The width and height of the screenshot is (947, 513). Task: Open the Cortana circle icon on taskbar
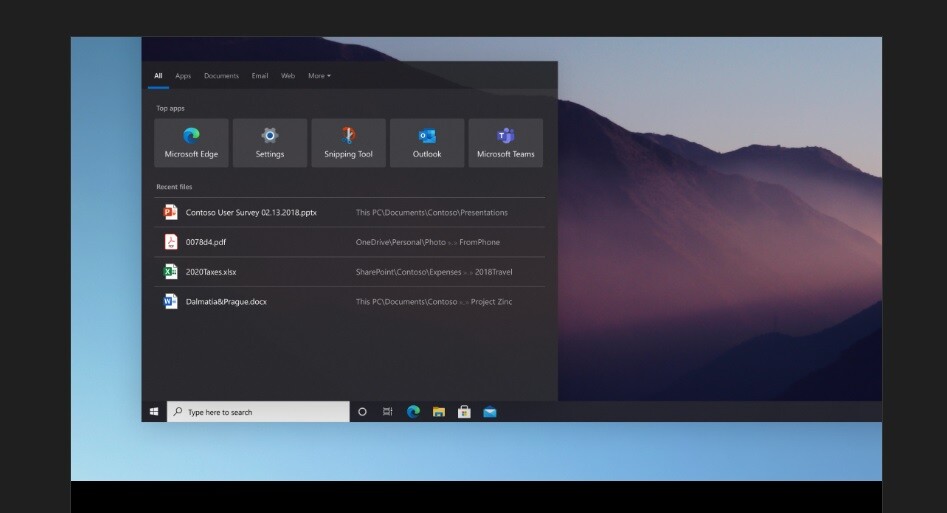[362, 412]
